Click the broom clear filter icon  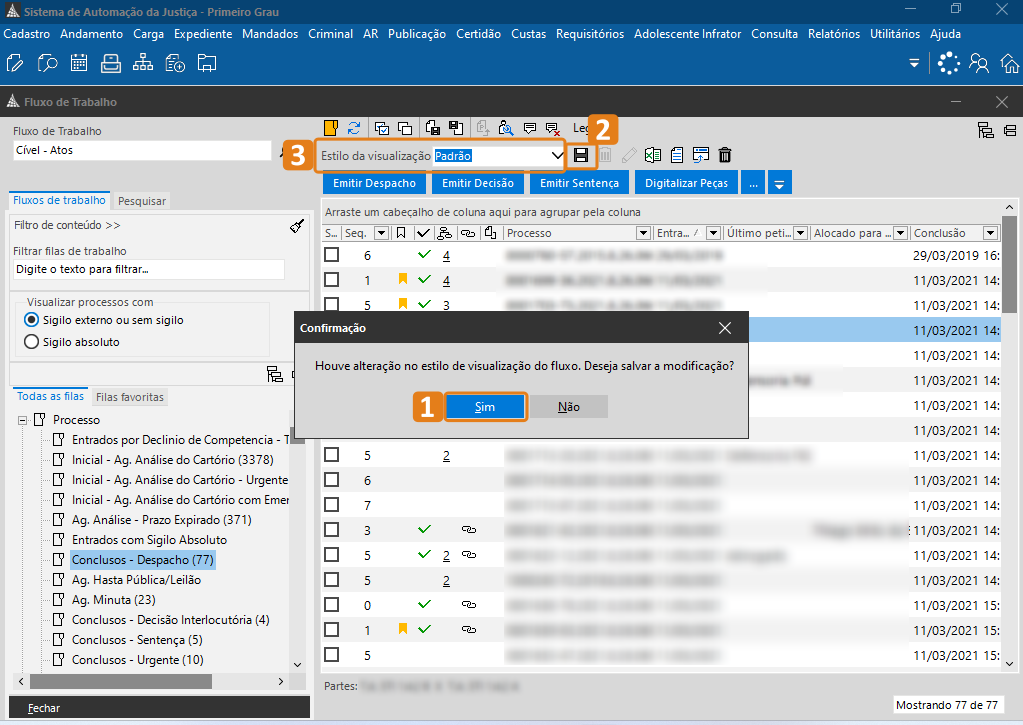pyautogui.click(x=297, y=226)
